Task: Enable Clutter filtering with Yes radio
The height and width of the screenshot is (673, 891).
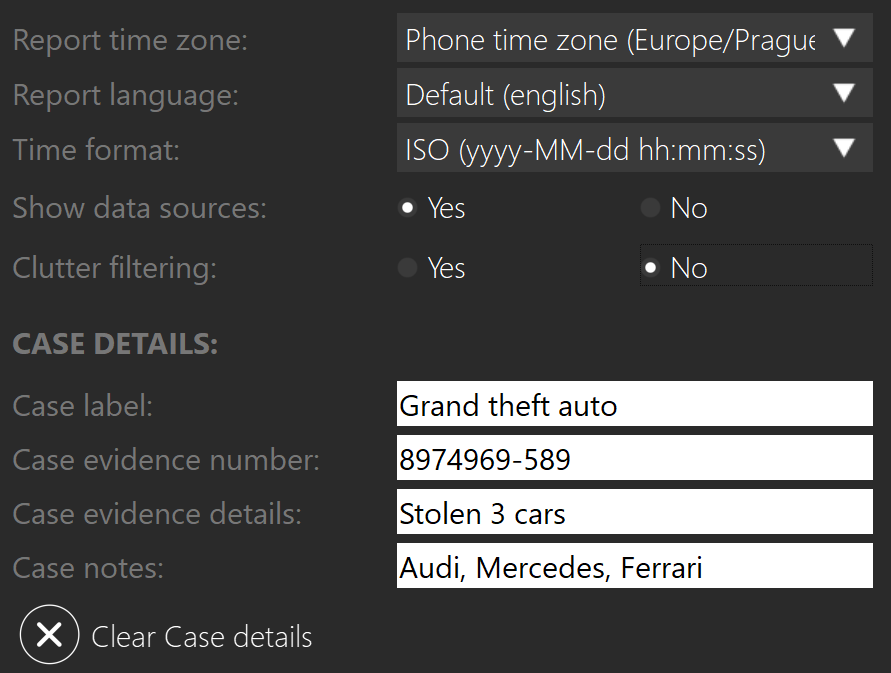Action: [407, 267]
